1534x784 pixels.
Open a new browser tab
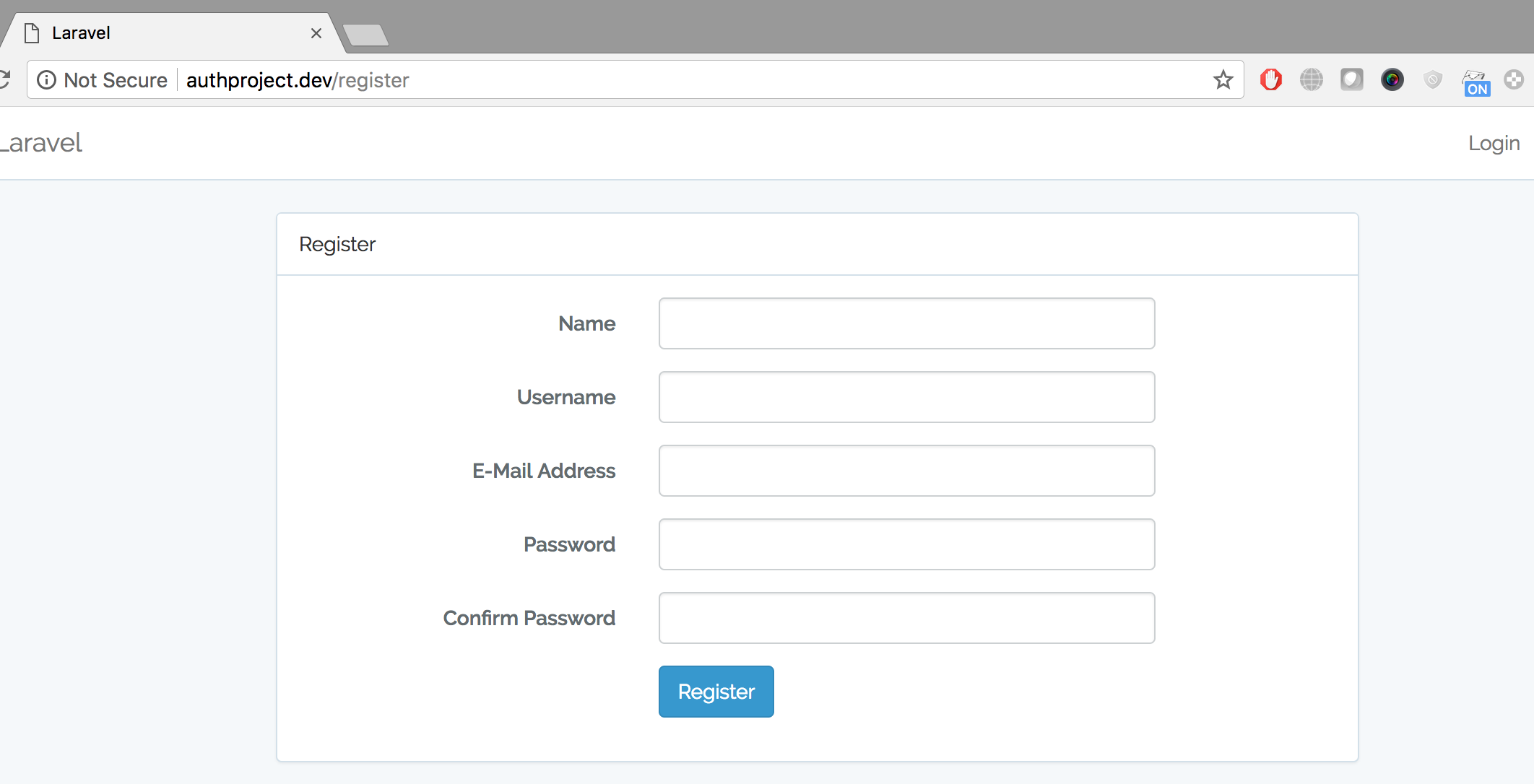[365, 35]
